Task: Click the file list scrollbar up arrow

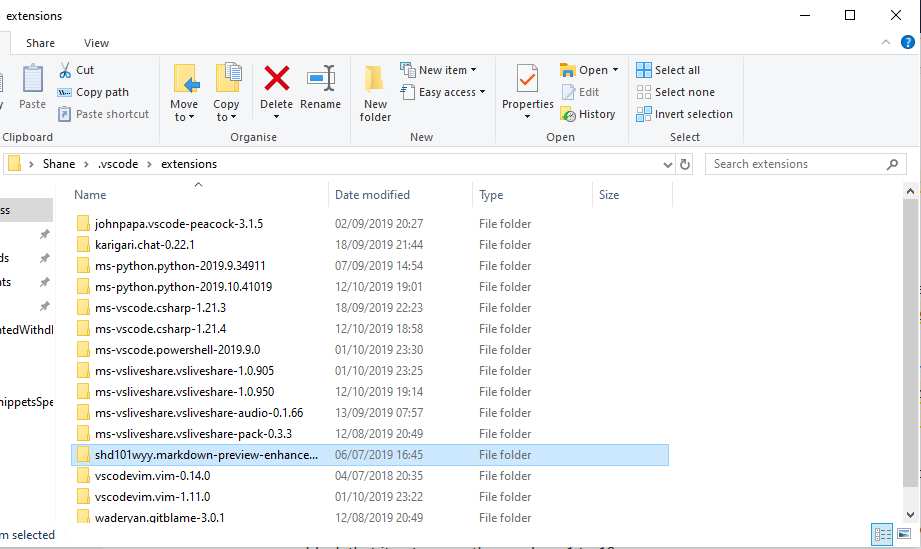Action: [x=910, y=191]
